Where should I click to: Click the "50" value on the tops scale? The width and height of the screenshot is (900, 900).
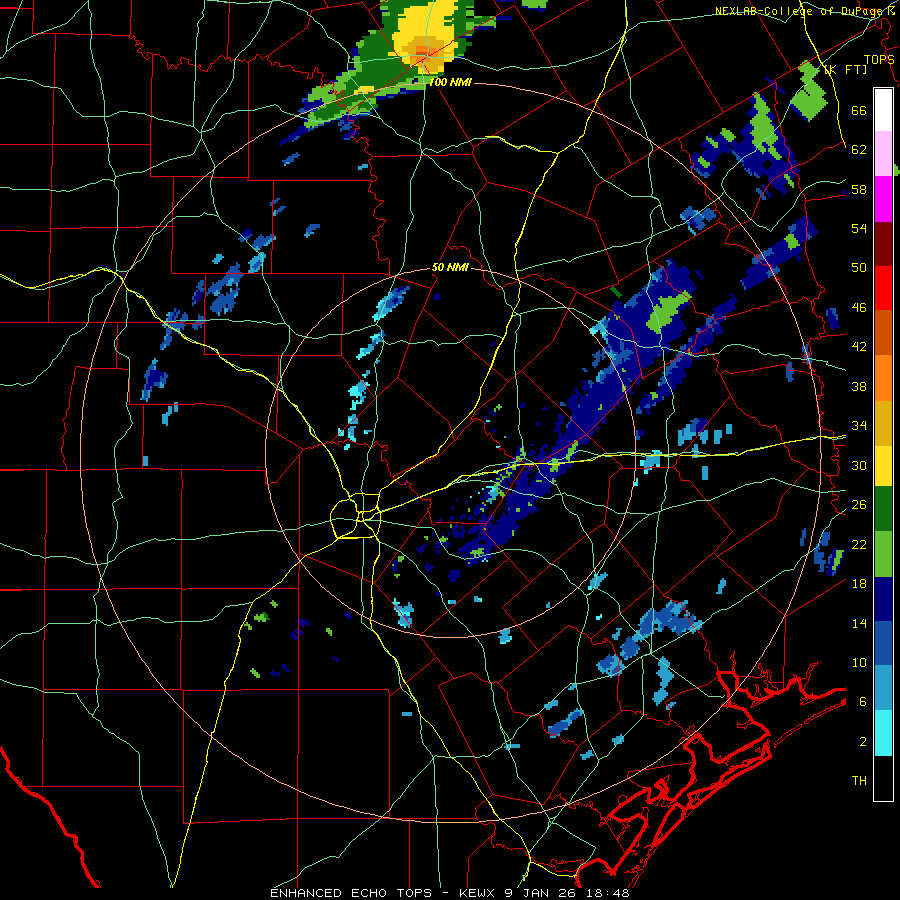[859, 268]
